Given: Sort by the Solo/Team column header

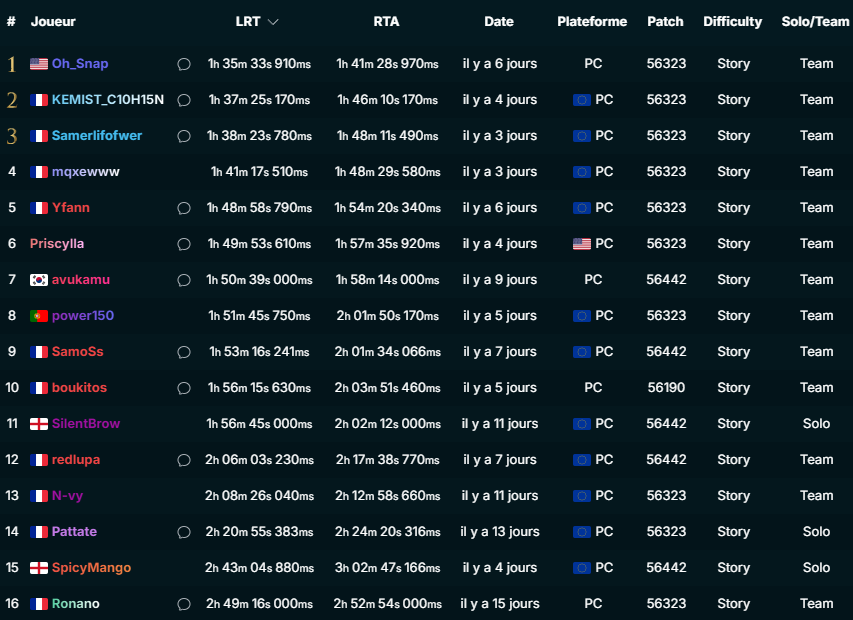Looking at the screenshot, I should click(815, 21).
